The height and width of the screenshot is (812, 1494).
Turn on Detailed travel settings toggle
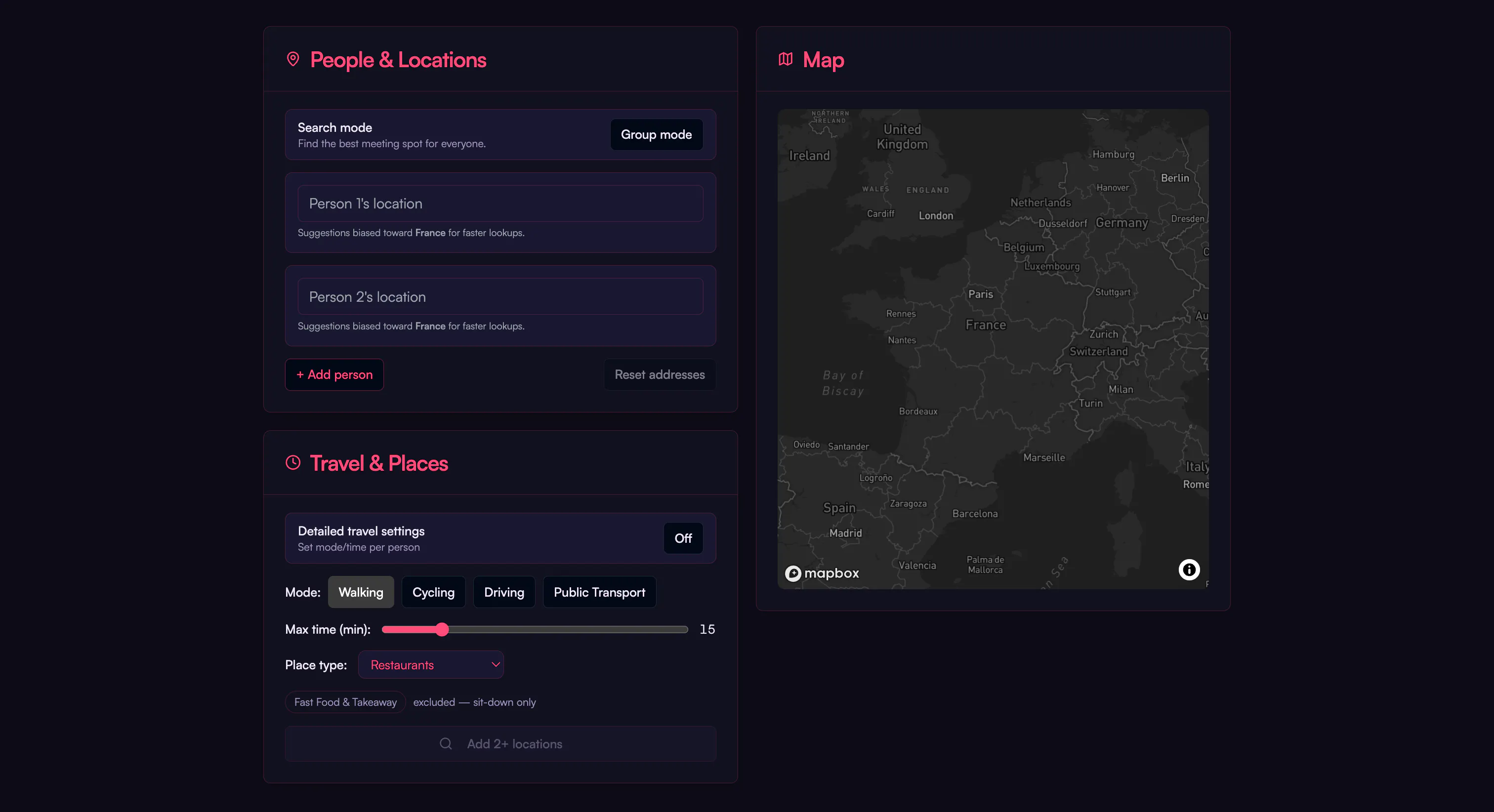click(683, 538)
